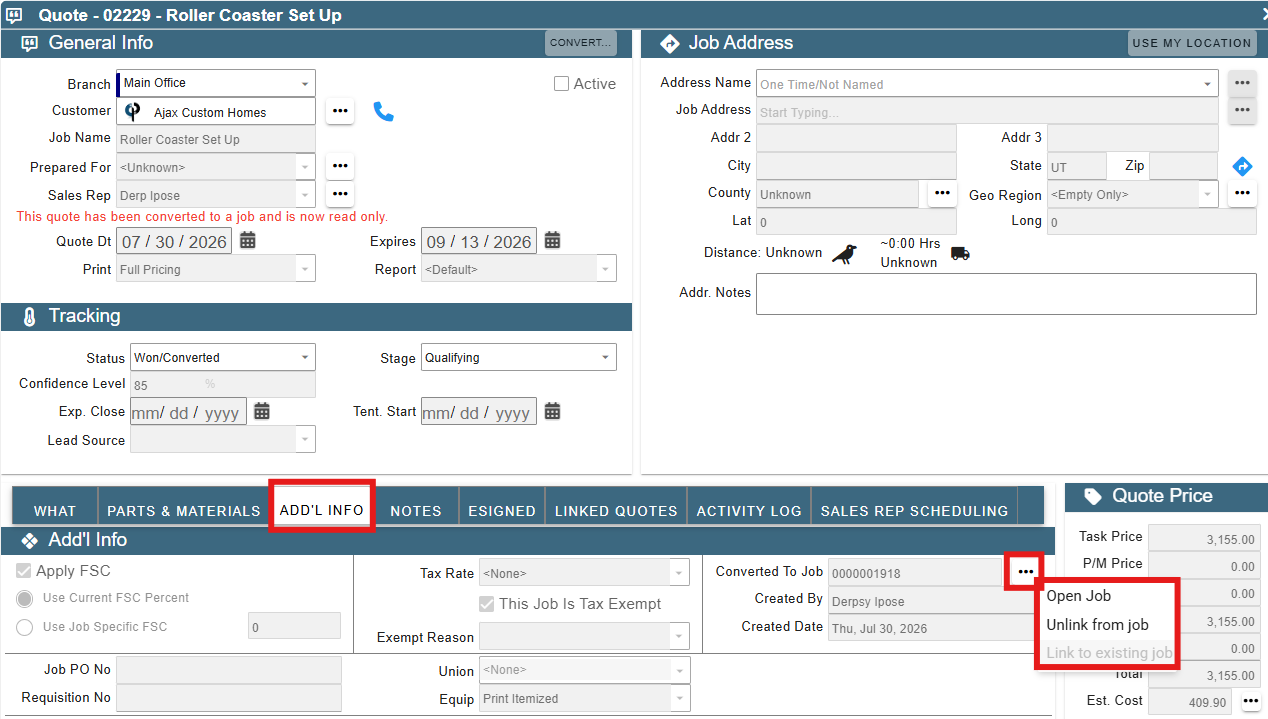Choose Open Job from the popup menu
The height and width of the screenshot is (719, 1268).
pos(1078,596)
